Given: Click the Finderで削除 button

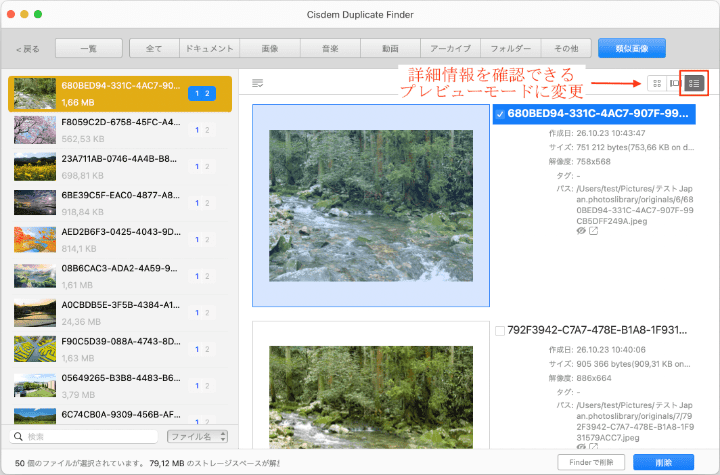Looking at the screenshot, I should pos(591,462).
